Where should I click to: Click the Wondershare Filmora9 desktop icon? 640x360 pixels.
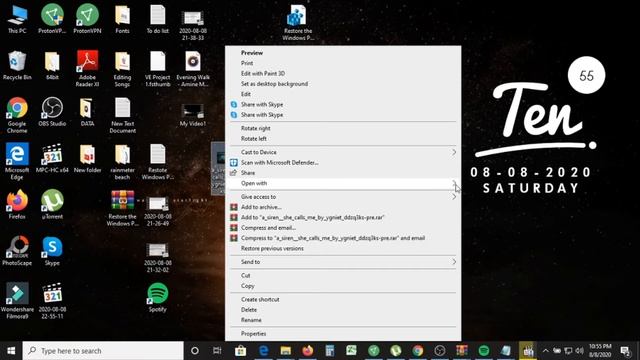coord(17,300)
